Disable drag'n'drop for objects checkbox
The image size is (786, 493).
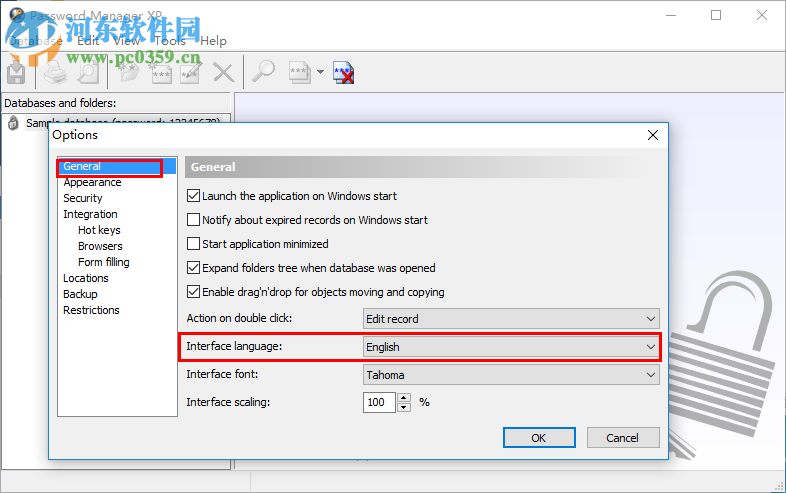click(193, 292)
